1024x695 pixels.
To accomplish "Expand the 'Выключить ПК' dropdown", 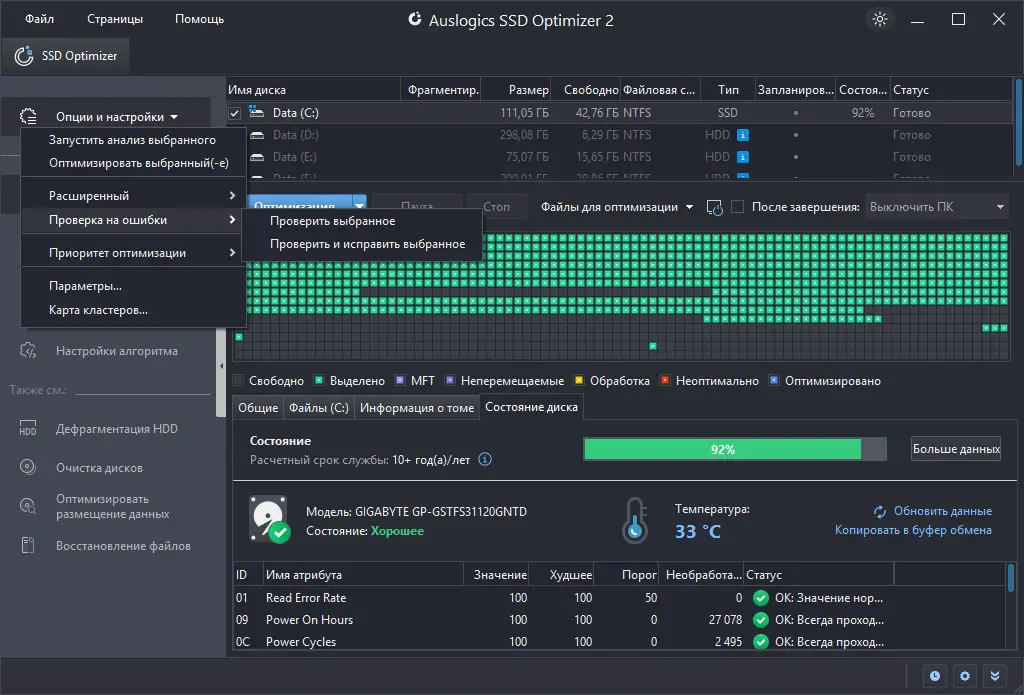I will tap(936, 207).
